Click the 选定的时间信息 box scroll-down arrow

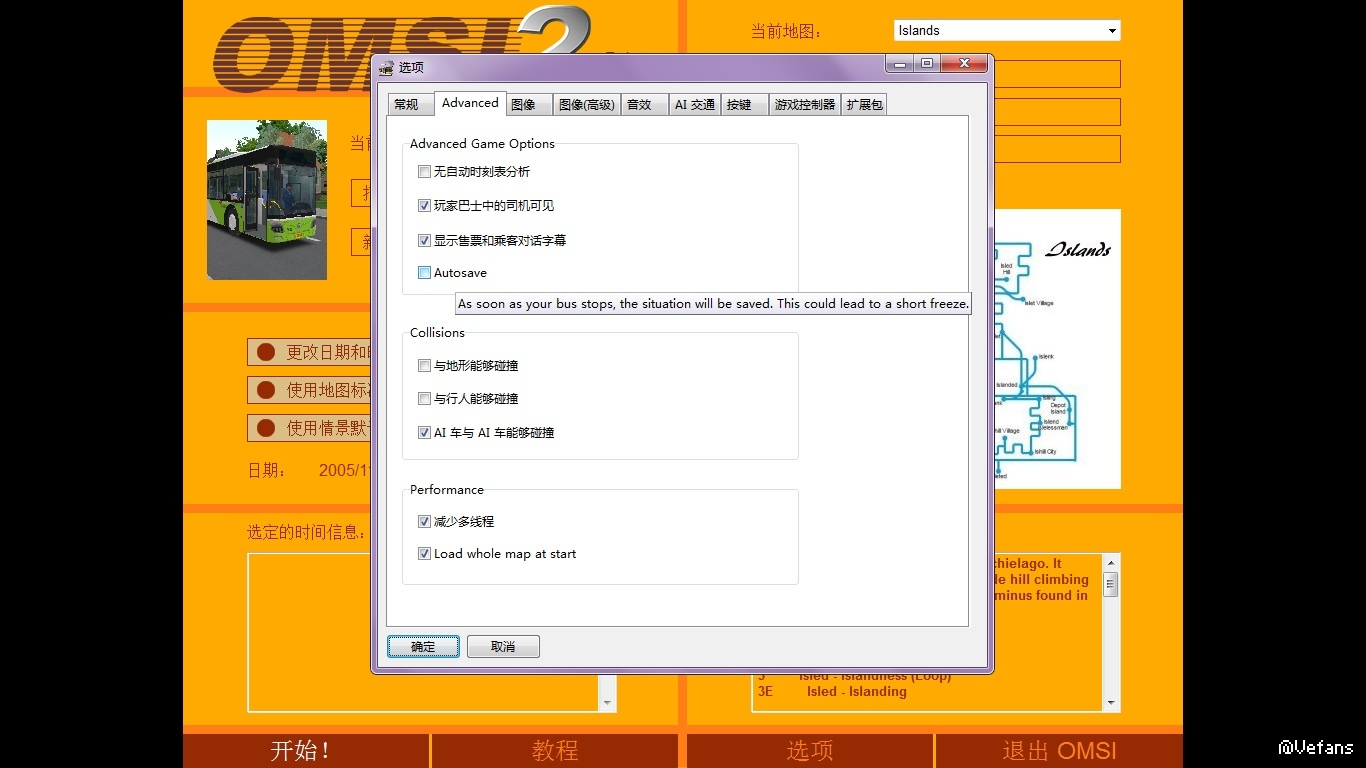click(x=607, y=703)
